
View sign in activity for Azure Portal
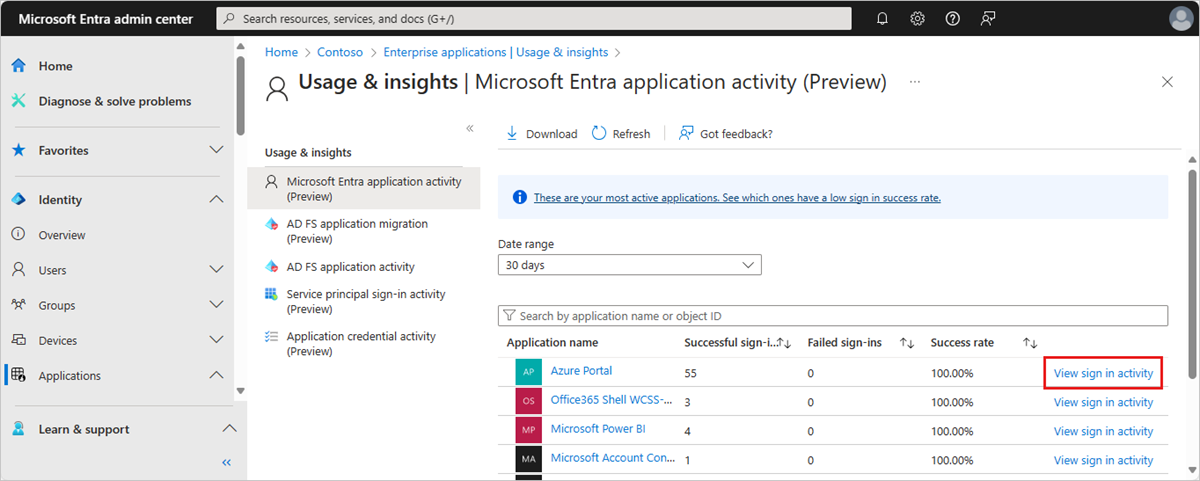coord(1103,373)
